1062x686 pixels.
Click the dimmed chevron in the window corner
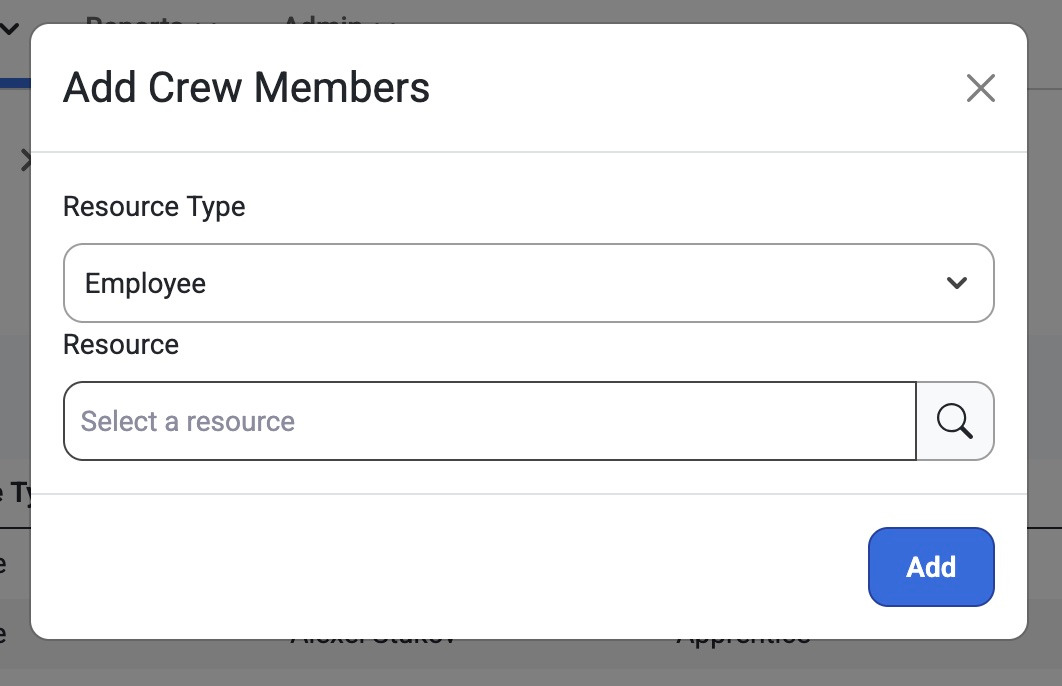[9, 28]
